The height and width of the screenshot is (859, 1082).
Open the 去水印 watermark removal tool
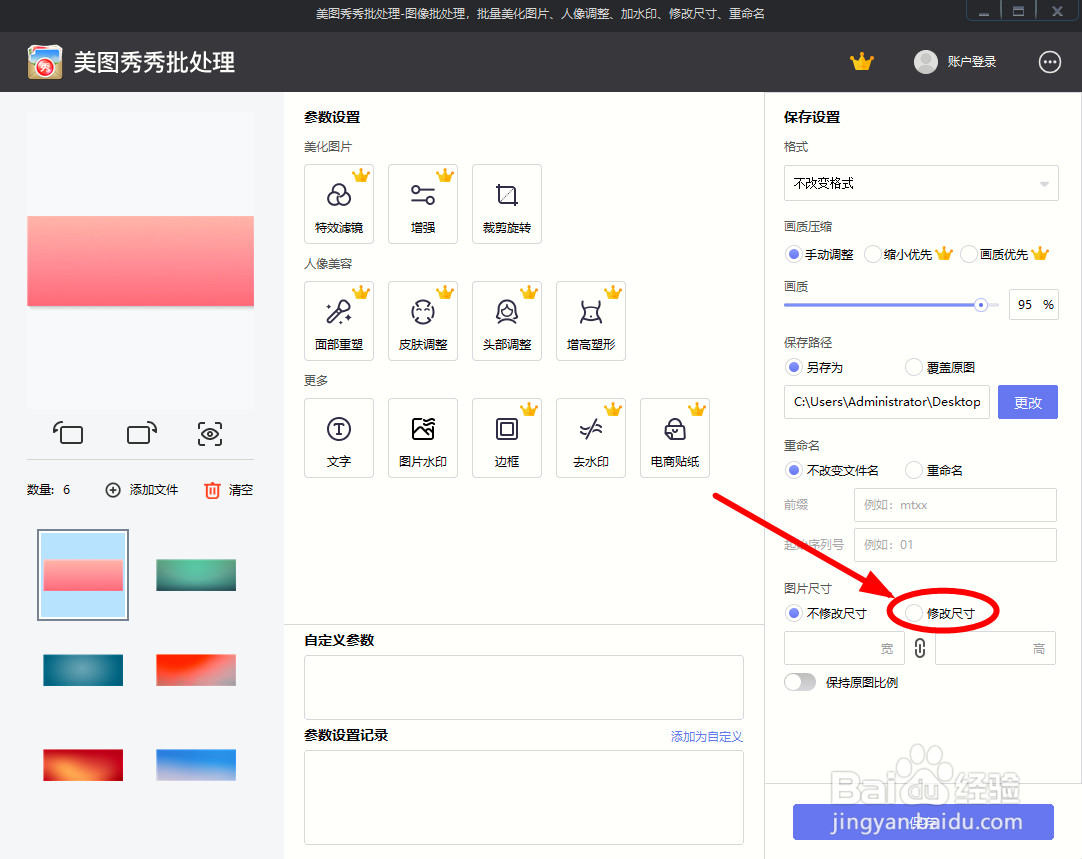click(591, 438)
